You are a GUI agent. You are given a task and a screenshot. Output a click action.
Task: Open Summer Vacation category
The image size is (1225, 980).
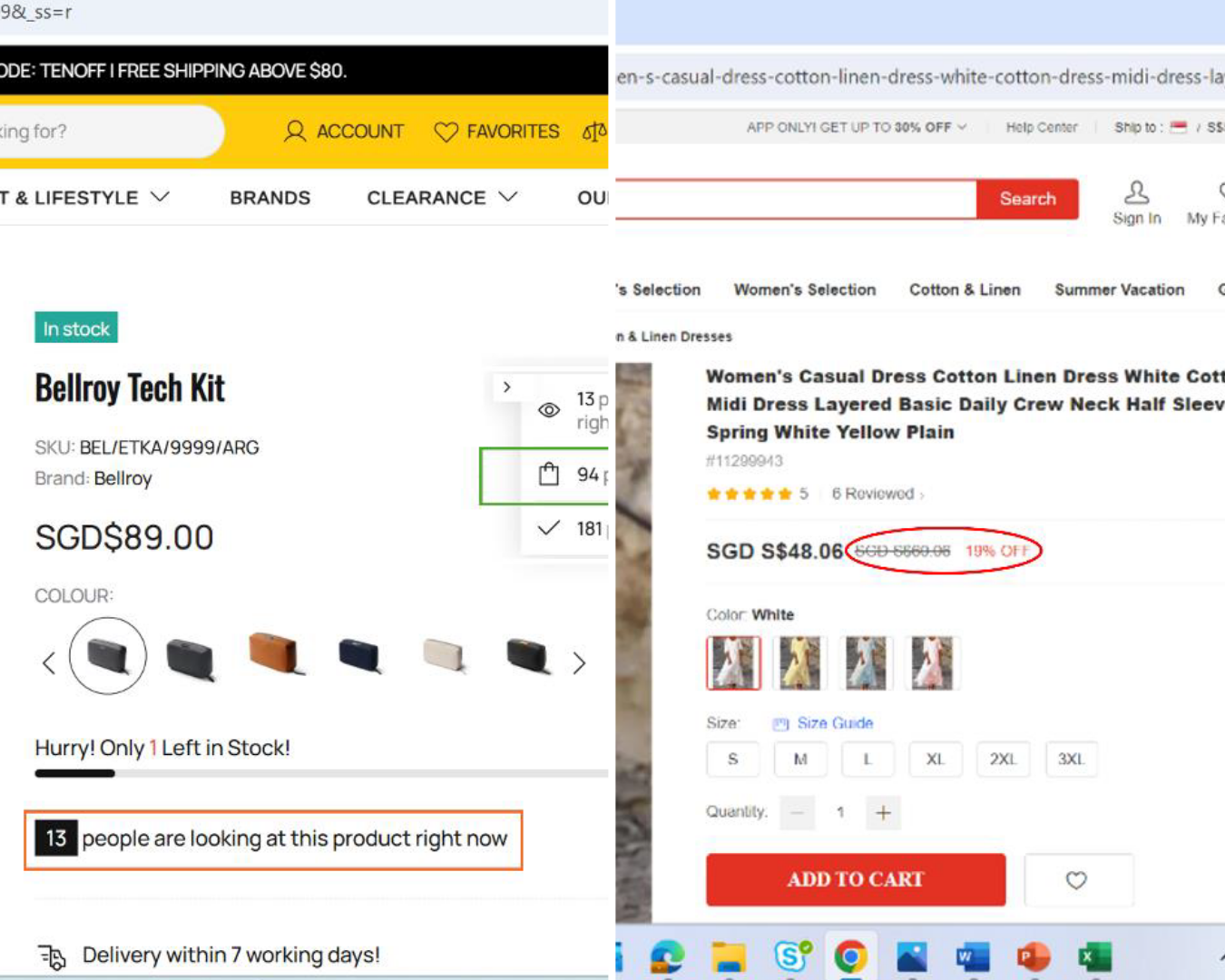coord(1119,289)
